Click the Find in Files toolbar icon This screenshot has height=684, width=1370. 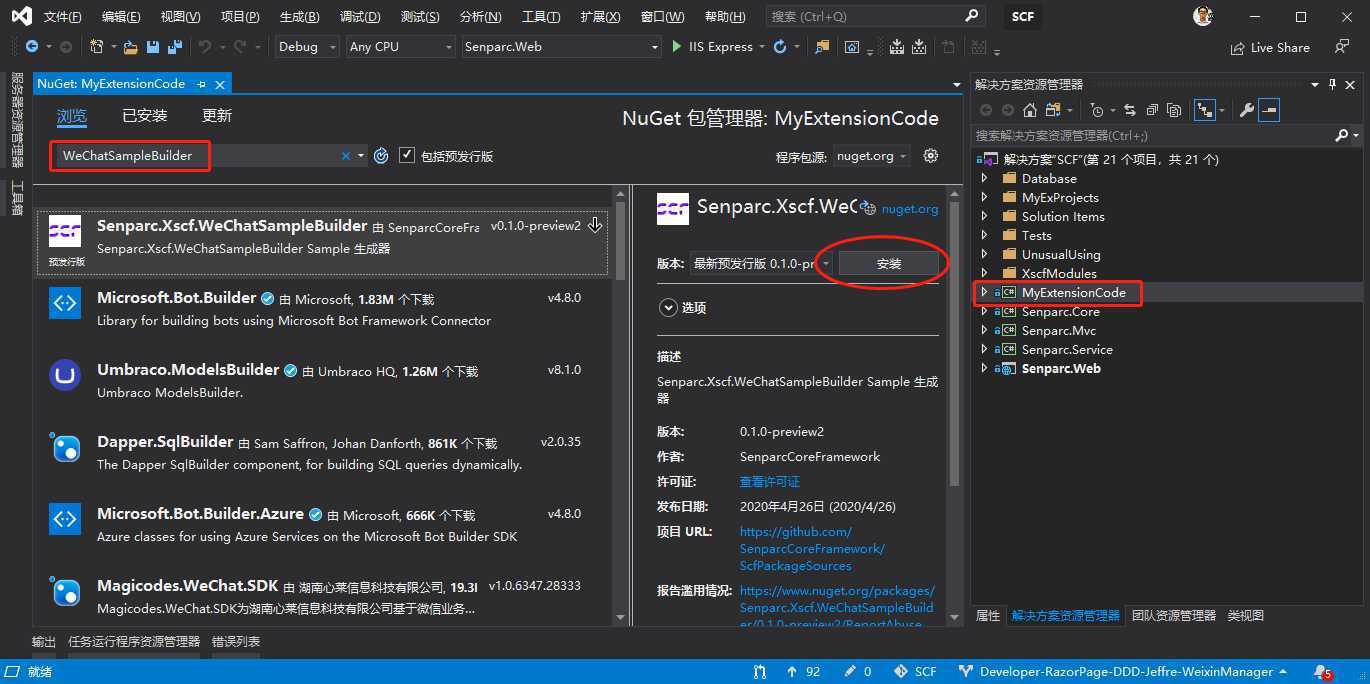point(822,47)
